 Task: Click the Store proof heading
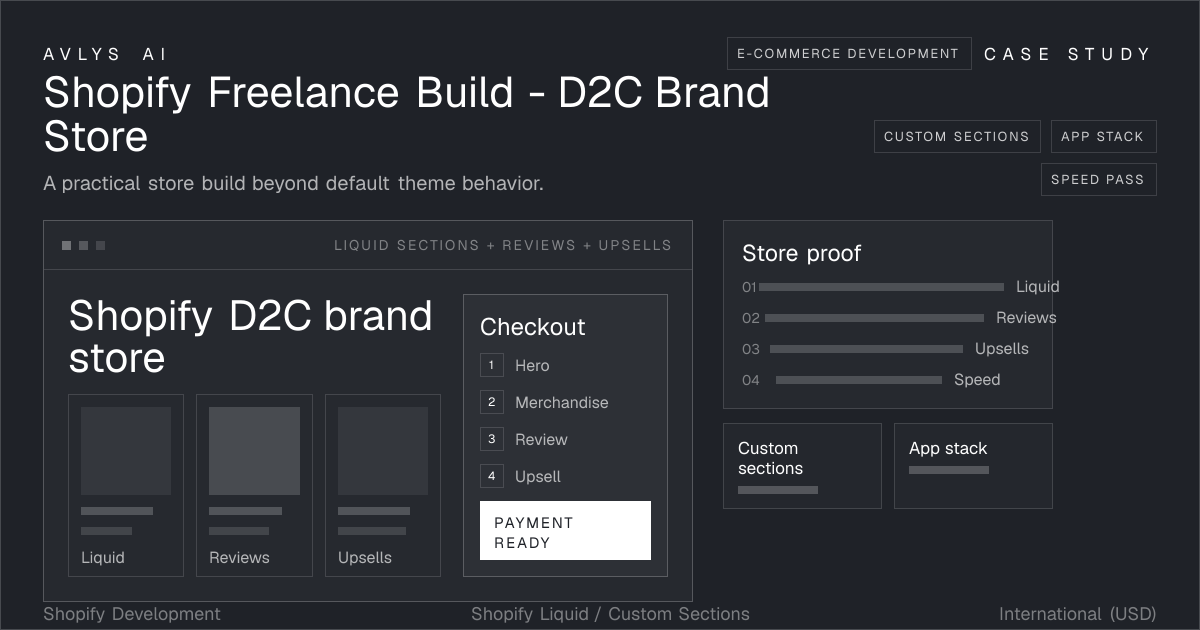tap(801, 254)
